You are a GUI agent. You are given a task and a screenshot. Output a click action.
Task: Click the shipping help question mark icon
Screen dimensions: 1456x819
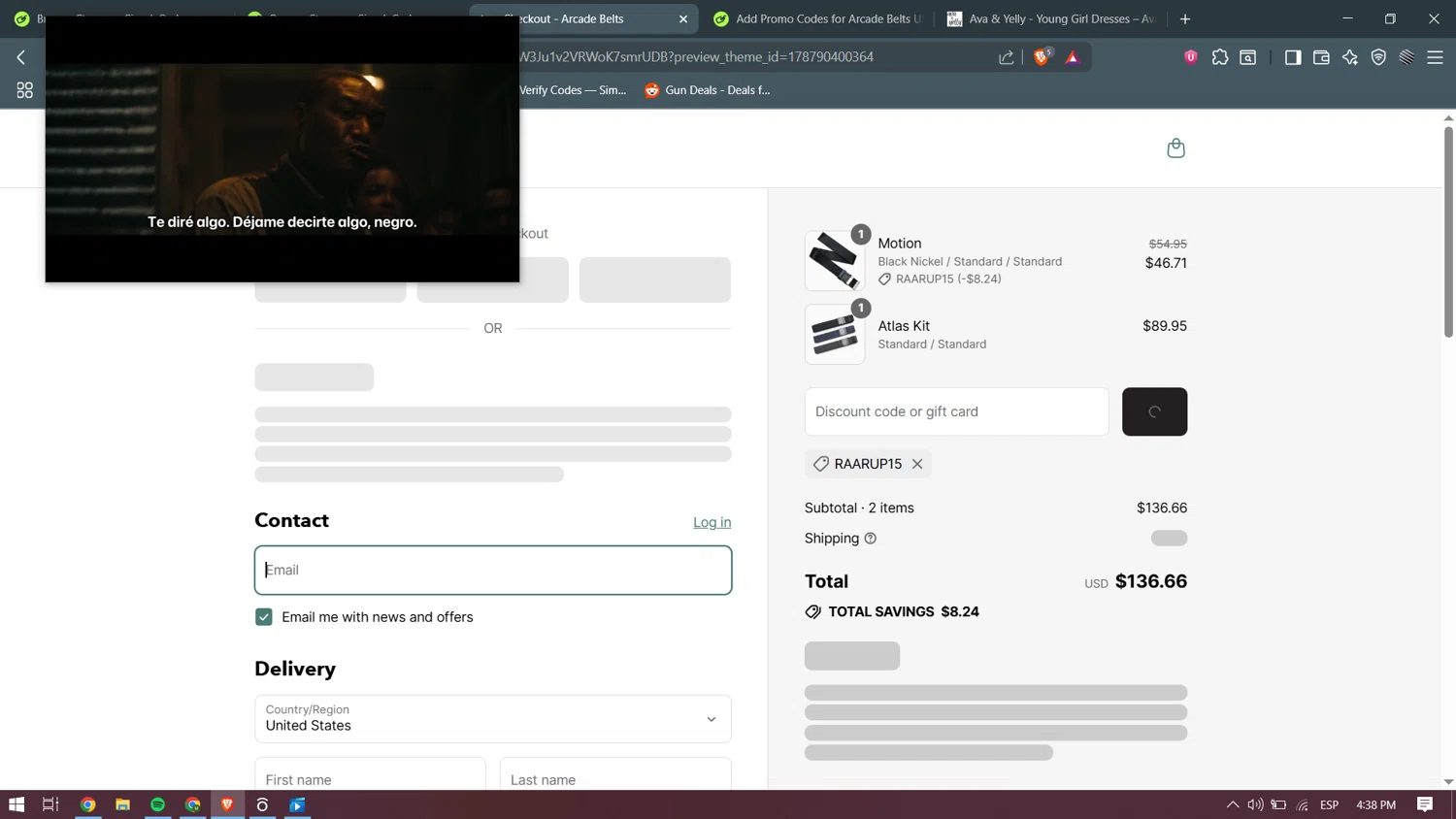click(x=871, y=539)
